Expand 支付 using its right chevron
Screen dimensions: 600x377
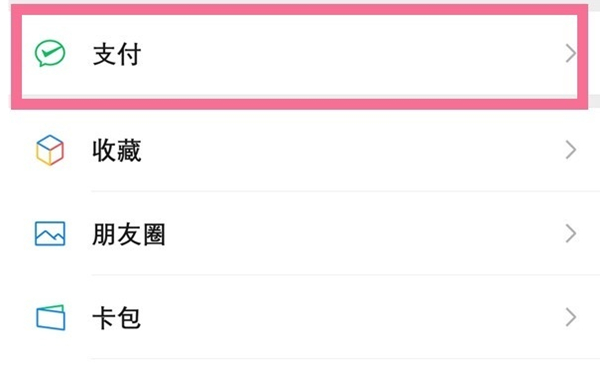pyautogui.click(x=571, y=53)
